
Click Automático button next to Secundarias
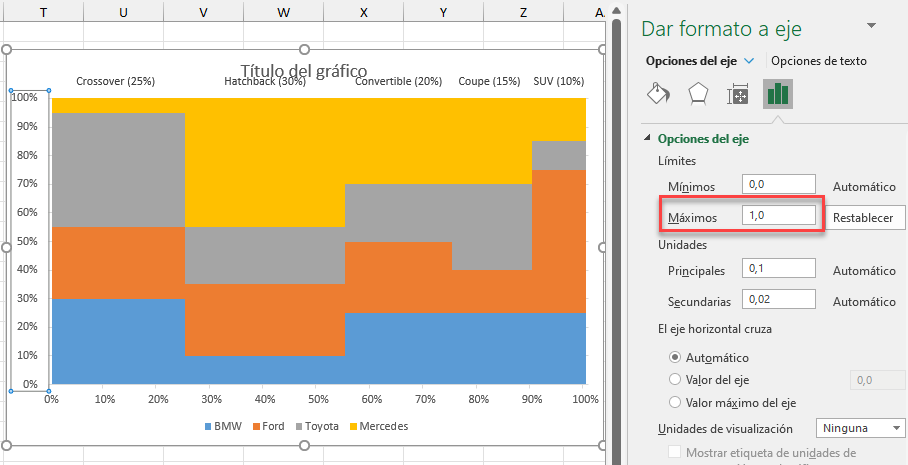[864, 302]
